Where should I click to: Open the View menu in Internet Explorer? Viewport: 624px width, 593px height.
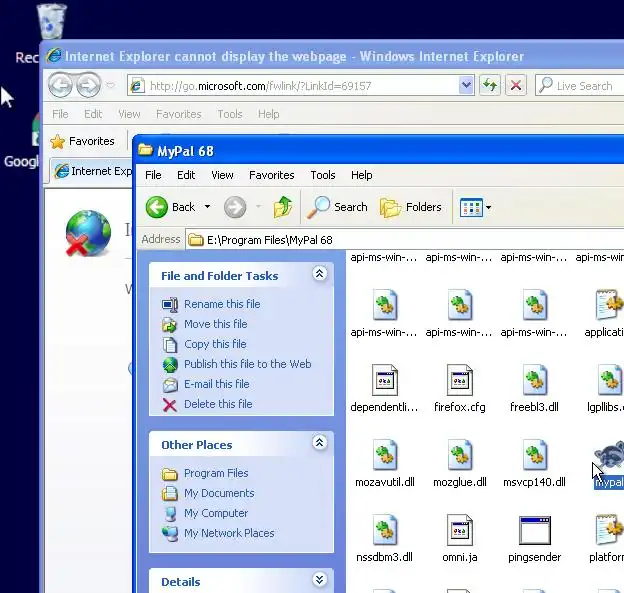point(129,114)
